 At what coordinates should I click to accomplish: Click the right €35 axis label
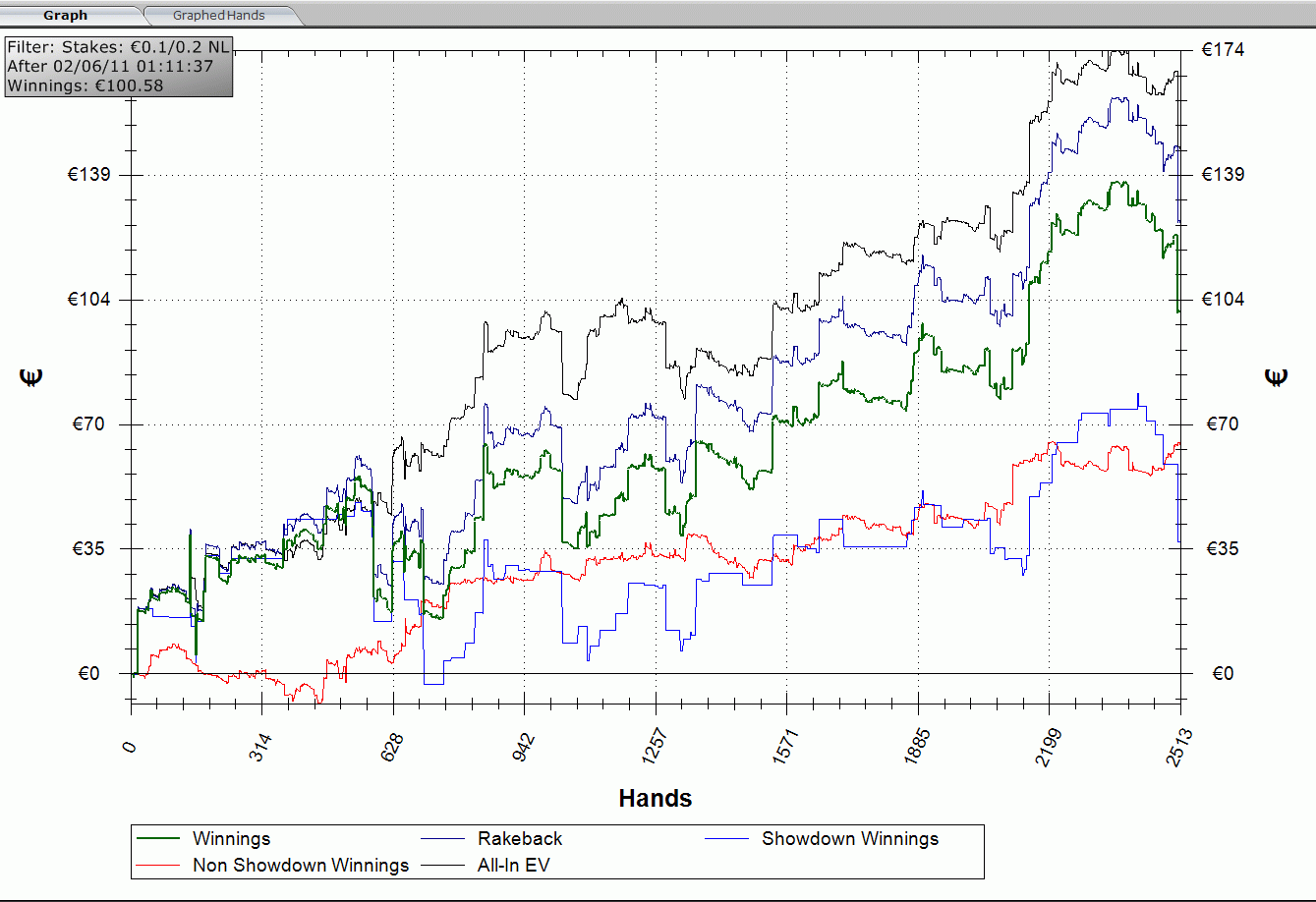click(1221, 549)
